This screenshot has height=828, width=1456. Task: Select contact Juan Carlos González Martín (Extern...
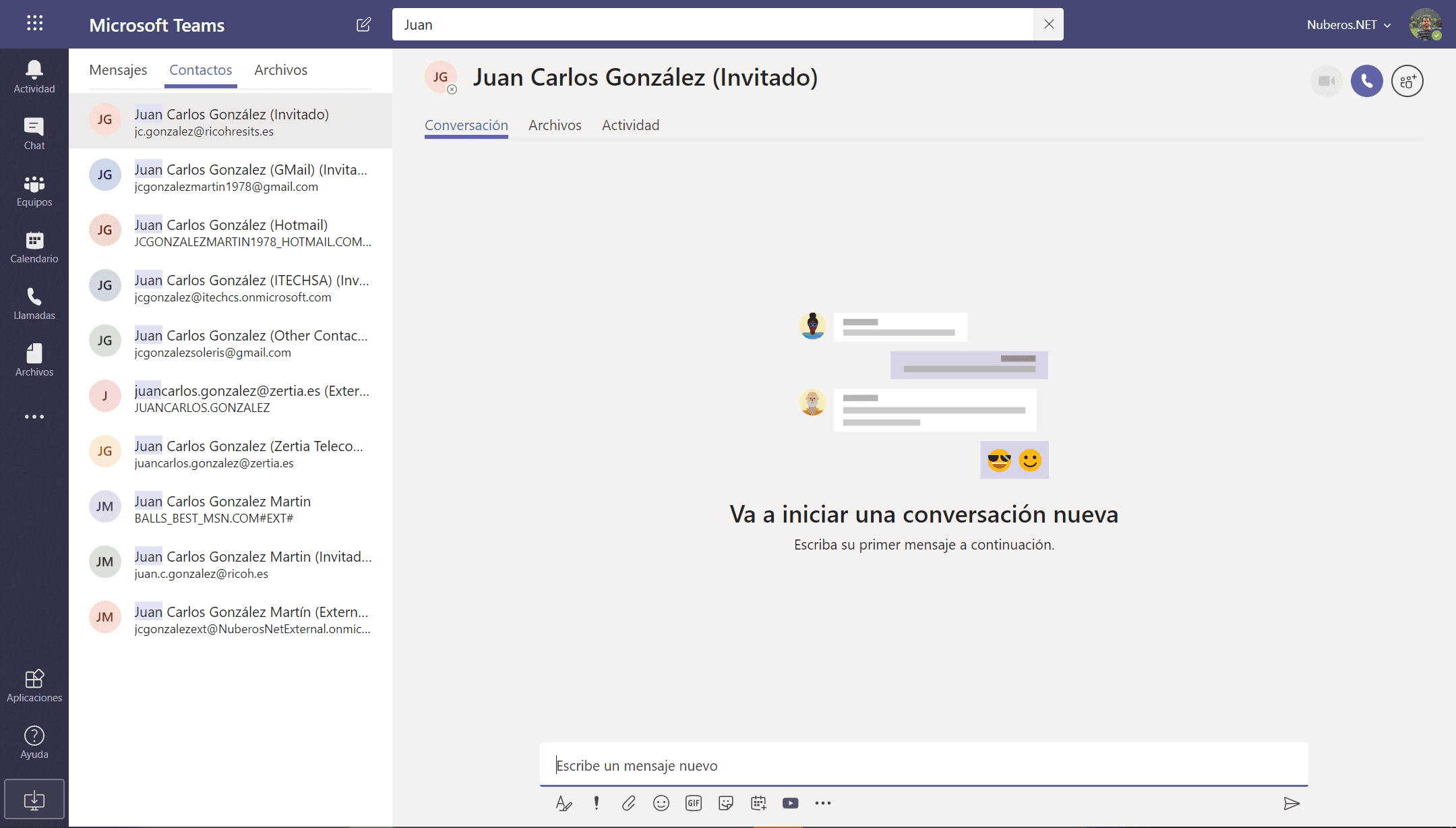231,619
